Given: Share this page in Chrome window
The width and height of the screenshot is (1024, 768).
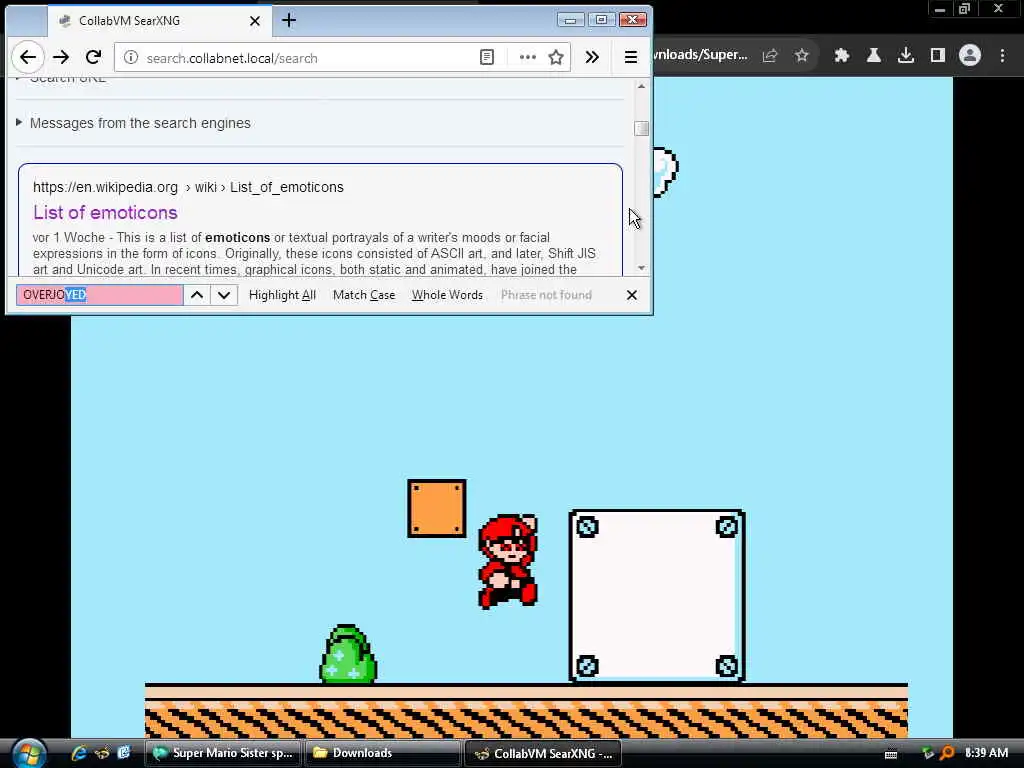Looking at the screenshot, I should pyautogui.click(x=770, y=56).
